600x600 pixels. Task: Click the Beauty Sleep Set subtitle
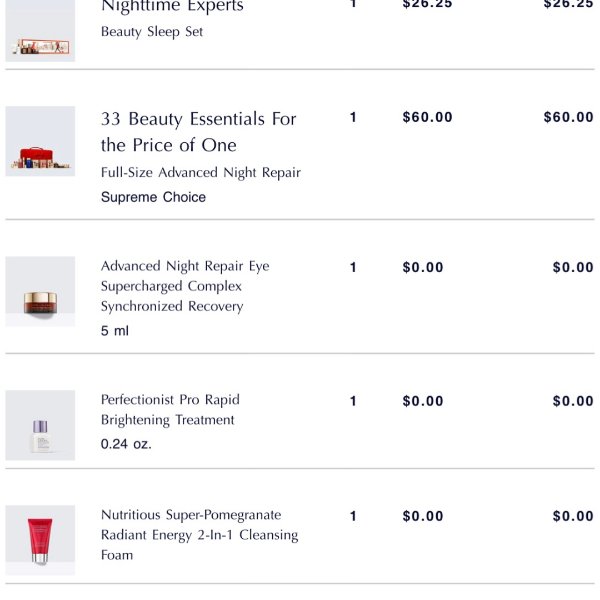click(152, 32)
